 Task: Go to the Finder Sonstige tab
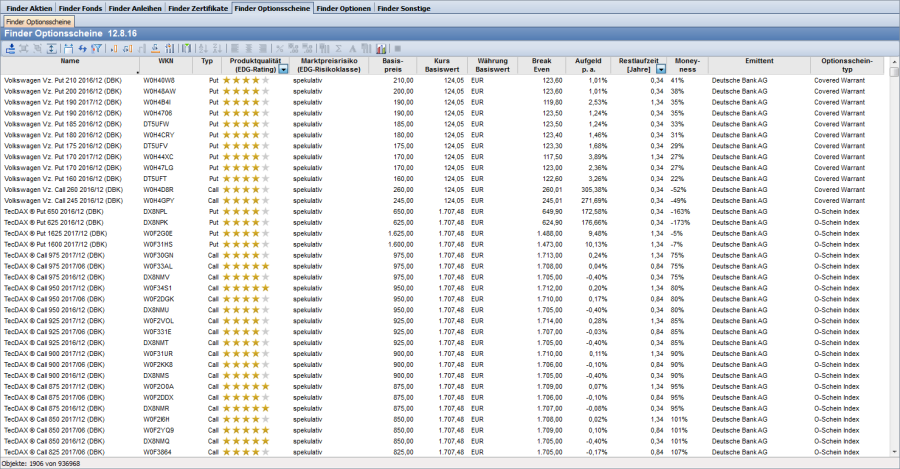(x=404, y=7)
